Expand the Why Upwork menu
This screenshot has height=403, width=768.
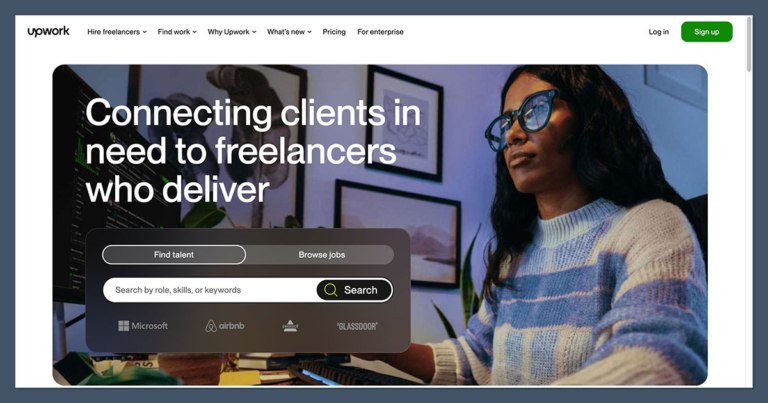(232, 32)
